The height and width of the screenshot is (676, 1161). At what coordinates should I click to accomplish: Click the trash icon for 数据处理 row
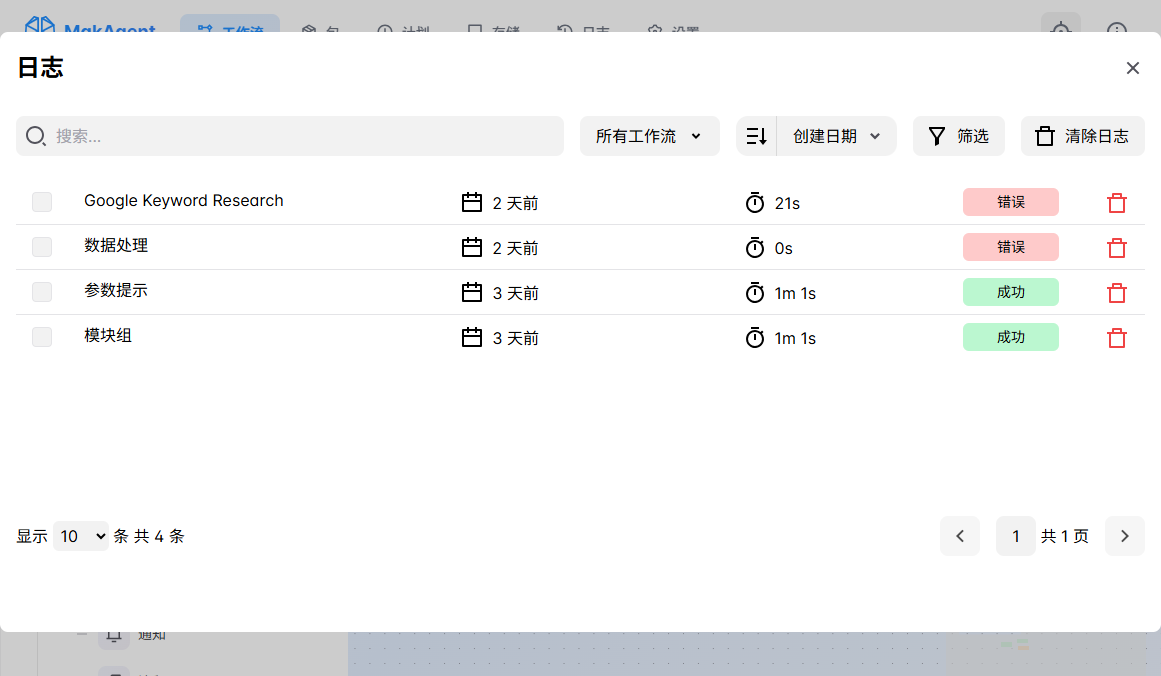click(1117, 248)
